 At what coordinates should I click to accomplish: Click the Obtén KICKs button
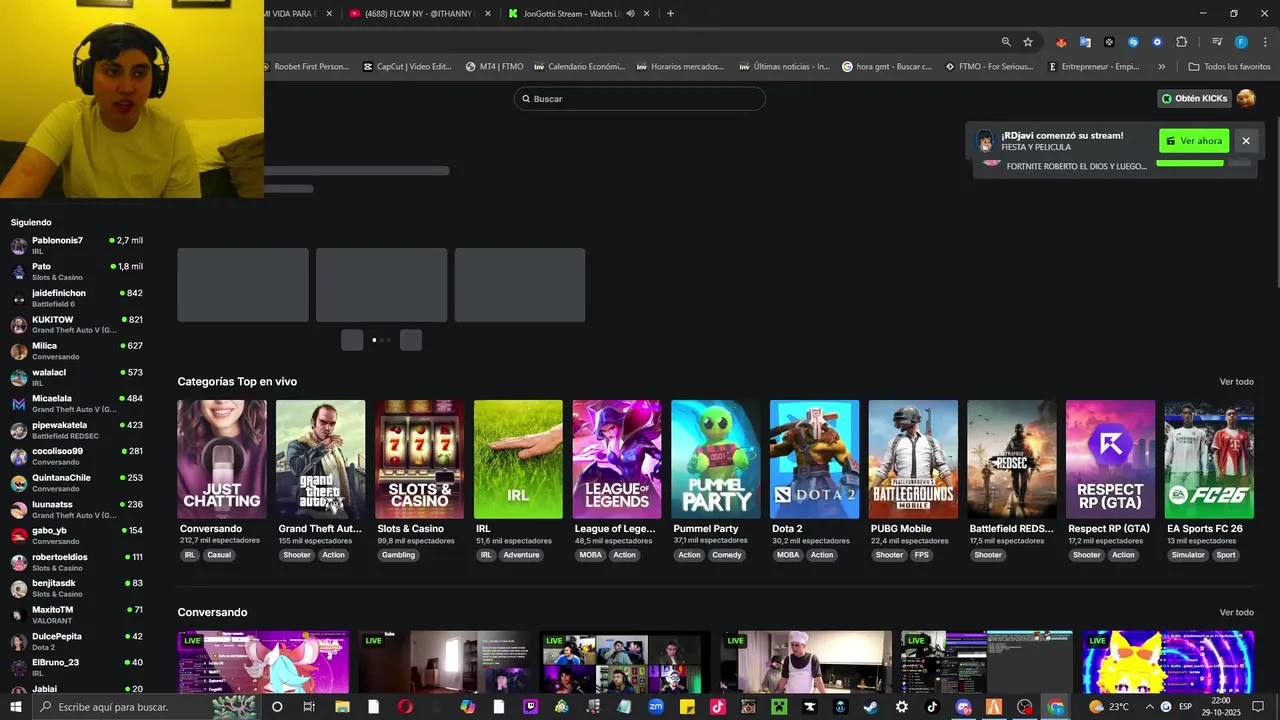(1194, 98)
